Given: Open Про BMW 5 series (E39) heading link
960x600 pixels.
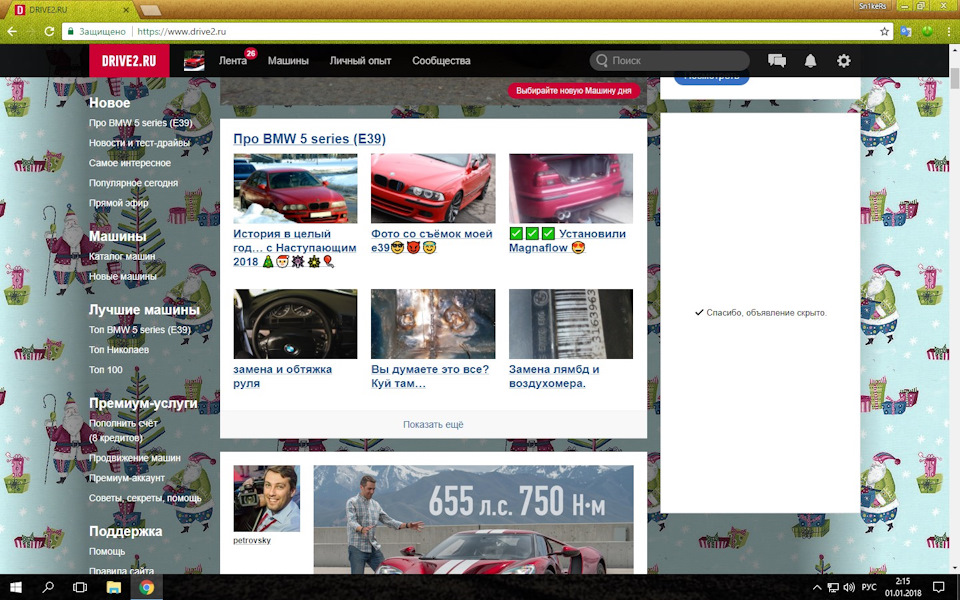Looking at the screenshot, I should (x=309, y=138).
